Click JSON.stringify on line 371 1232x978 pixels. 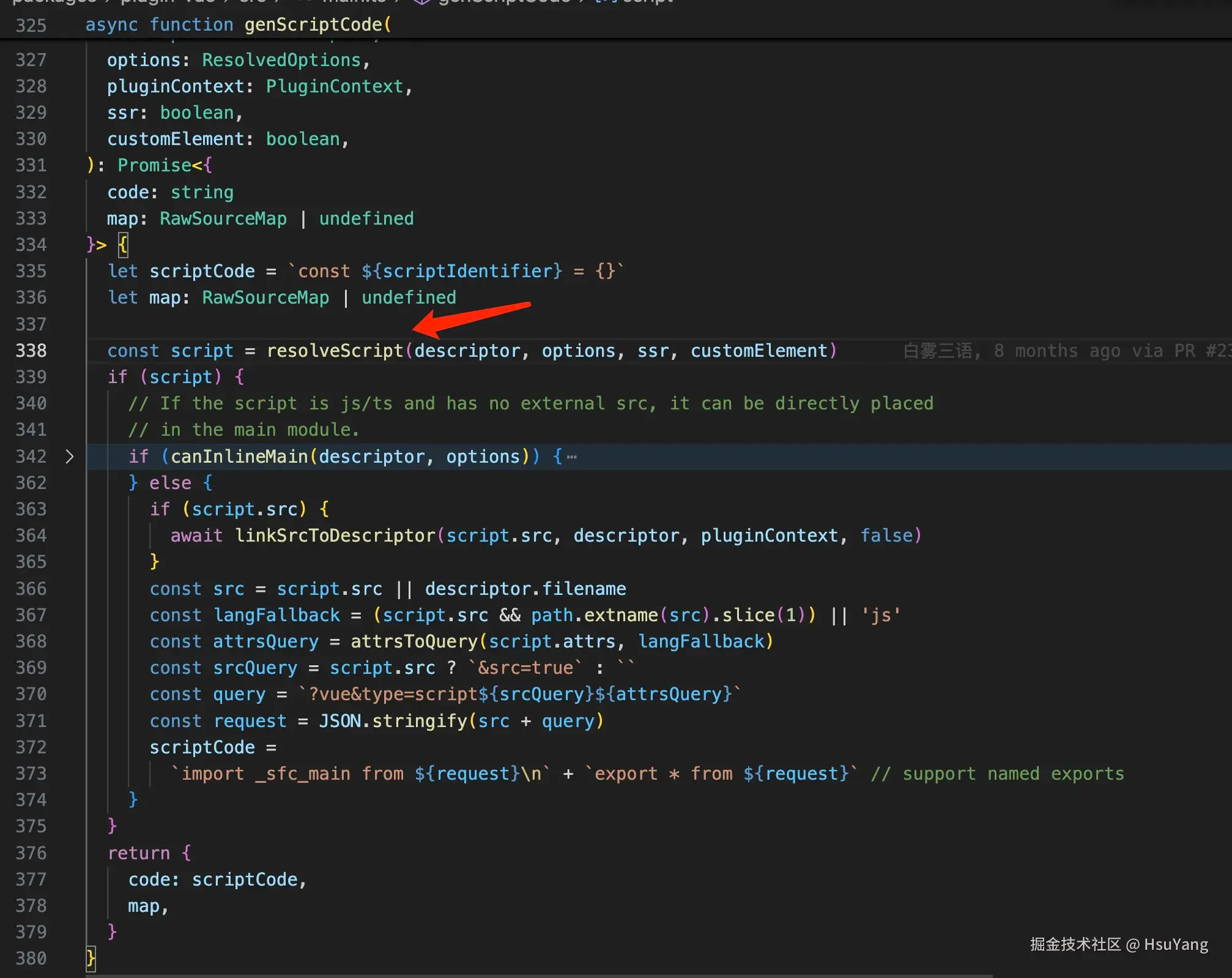tap(393, 721)
